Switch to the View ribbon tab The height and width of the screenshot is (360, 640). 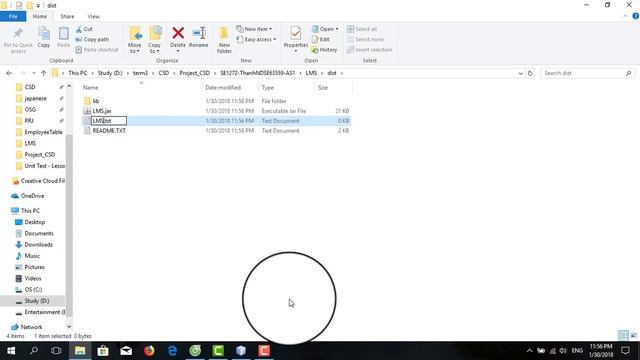pyautogui.click(x=93, y=16)
